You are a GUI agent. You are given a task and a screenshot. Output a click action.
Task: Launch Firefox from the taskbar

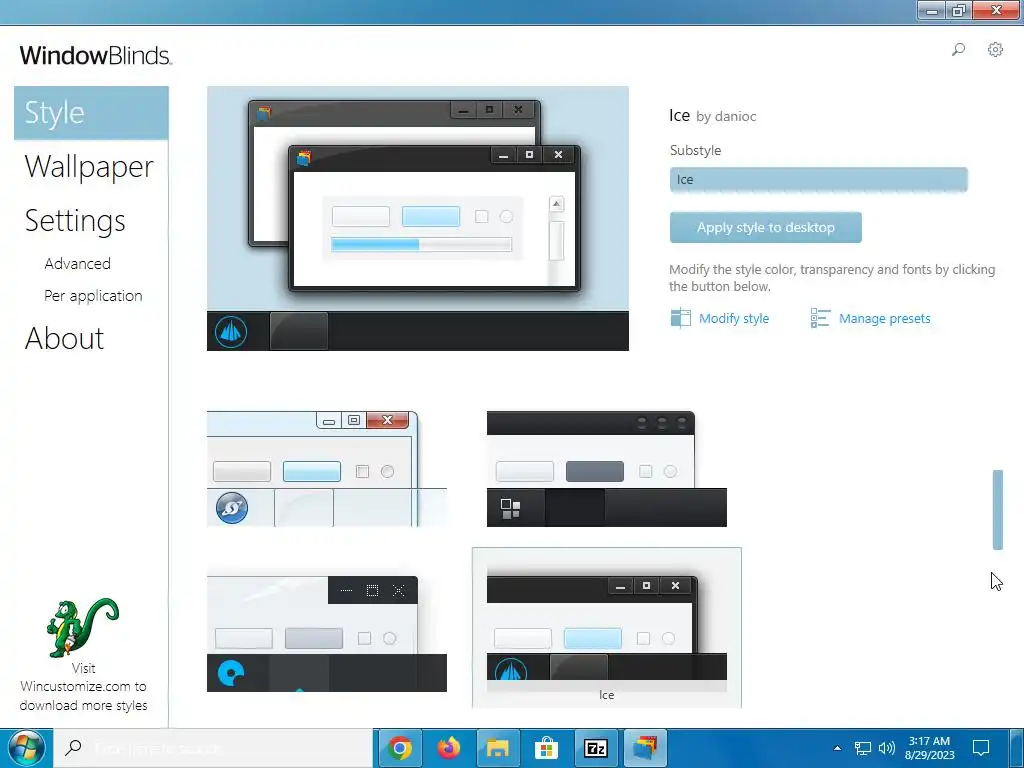[x=449, y=748]
